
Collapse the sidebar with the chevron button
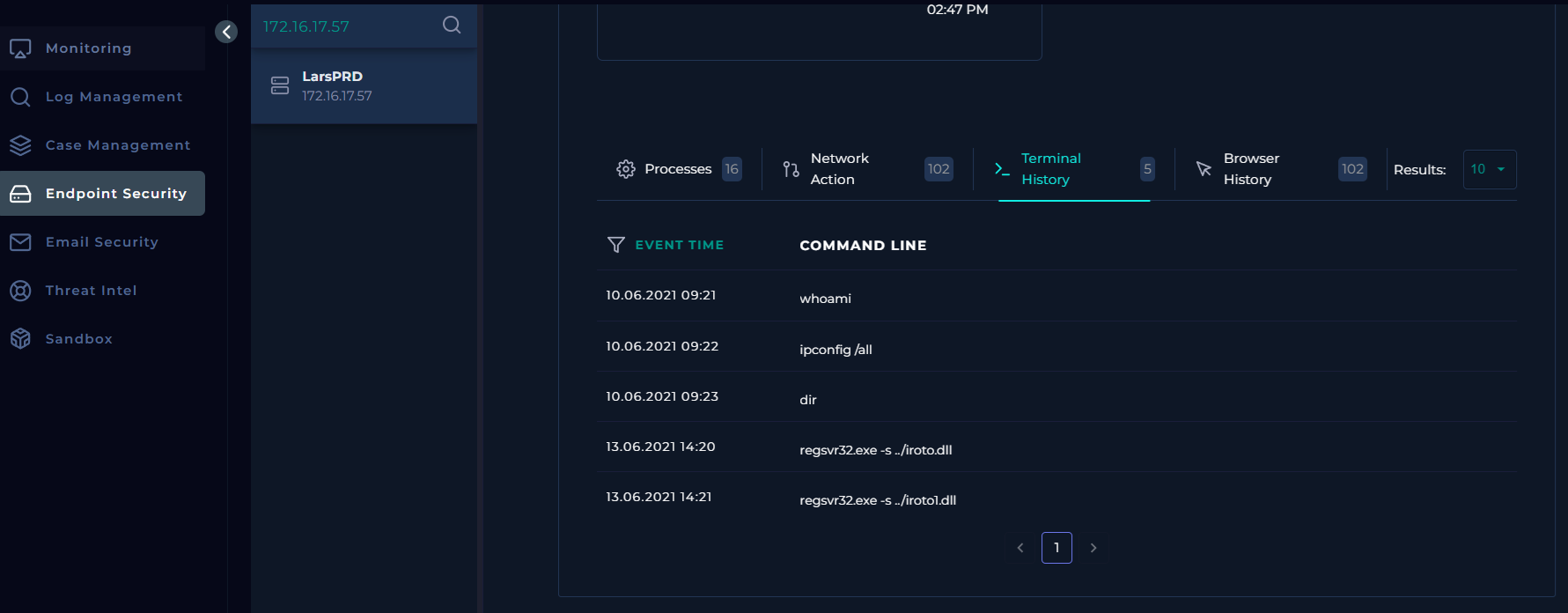tap(226, 33)
